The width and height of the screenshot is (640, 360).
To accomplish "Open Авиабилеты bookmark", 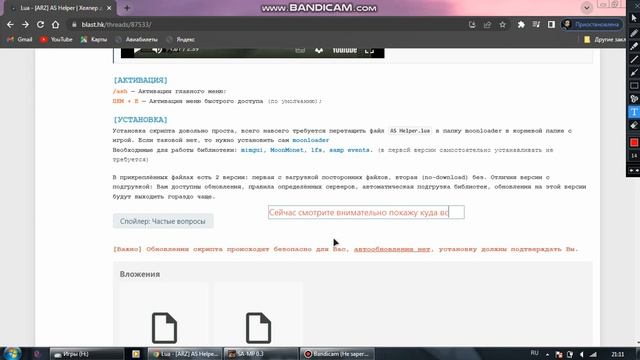I will [x=136, y=39].
